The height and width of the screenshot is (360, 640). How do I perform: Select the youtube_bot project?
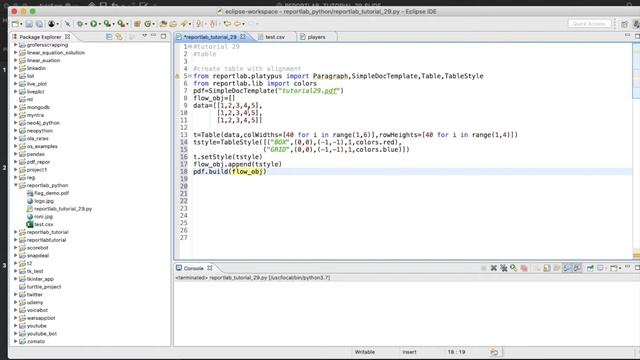pos(42,334)
